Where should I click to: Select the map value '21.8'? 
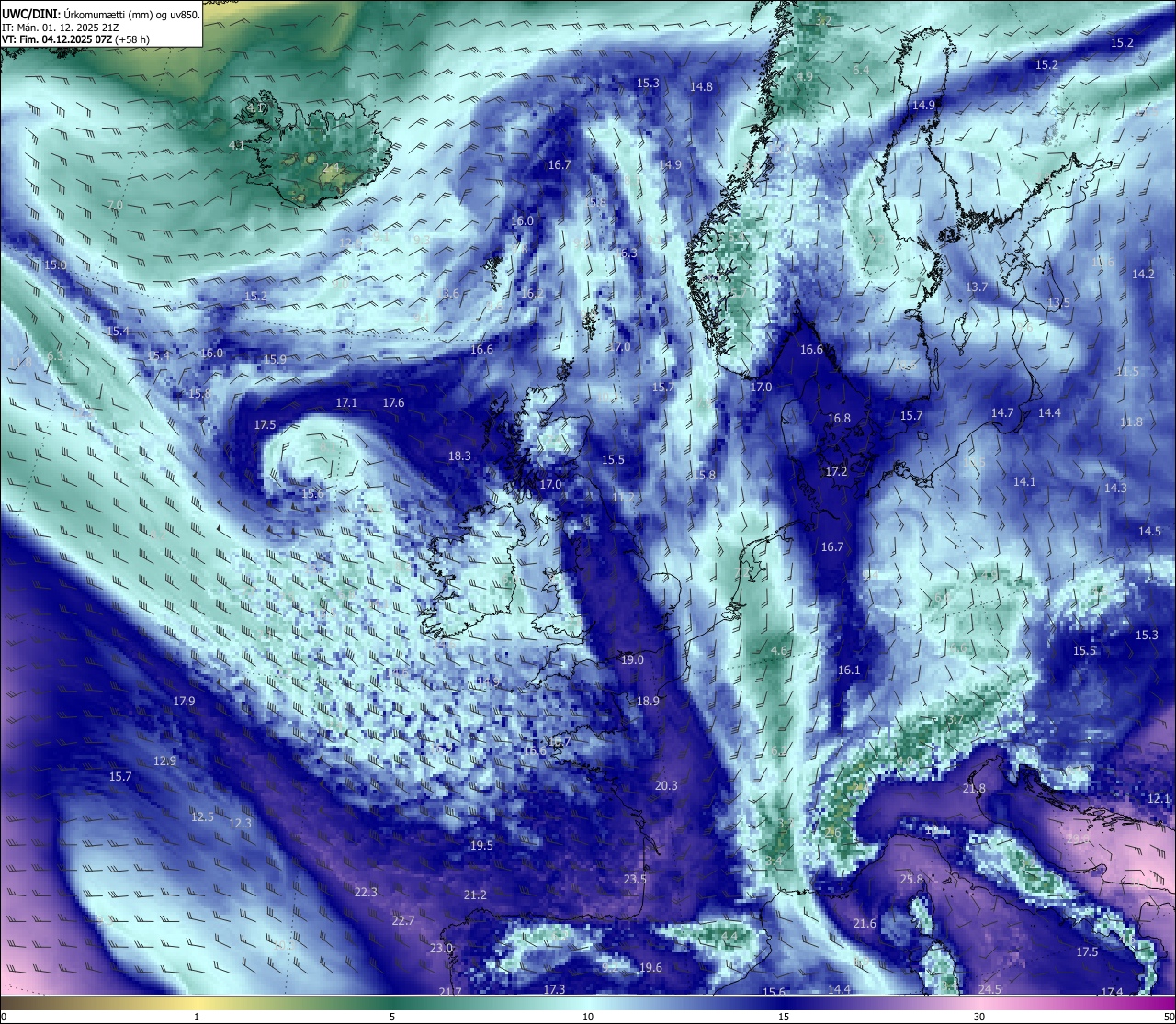(974, 788)
